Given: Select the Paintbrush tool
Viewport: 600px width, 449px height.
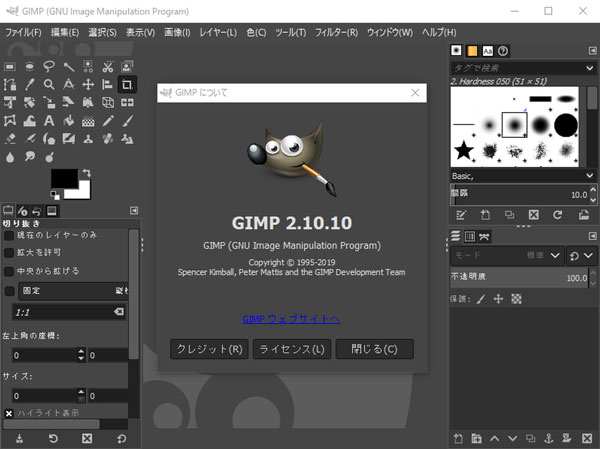Looking at the screenshot, I should coord(127,121).
